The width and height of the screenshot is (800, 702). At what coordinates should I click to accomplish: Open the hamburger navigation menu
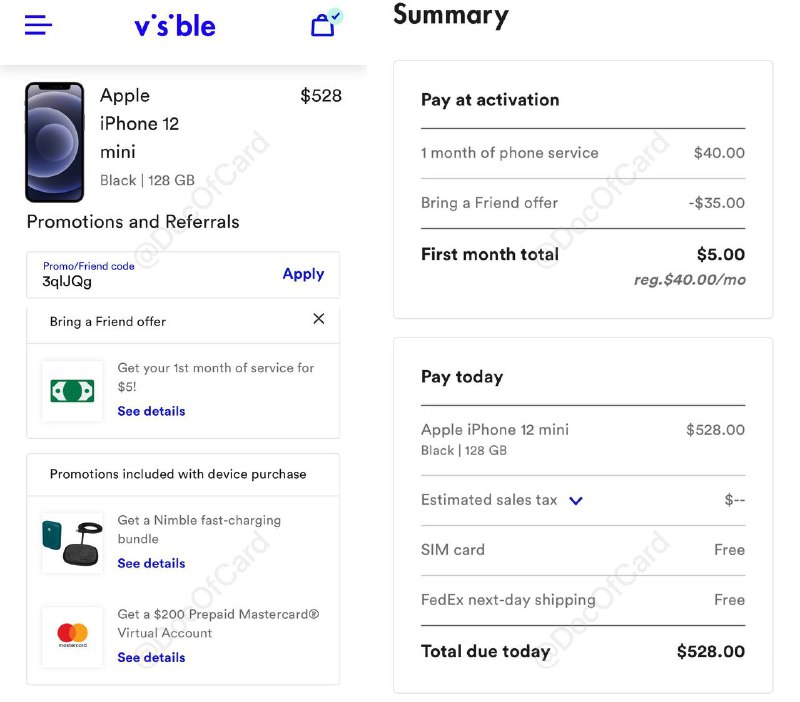tap(38, 26)
